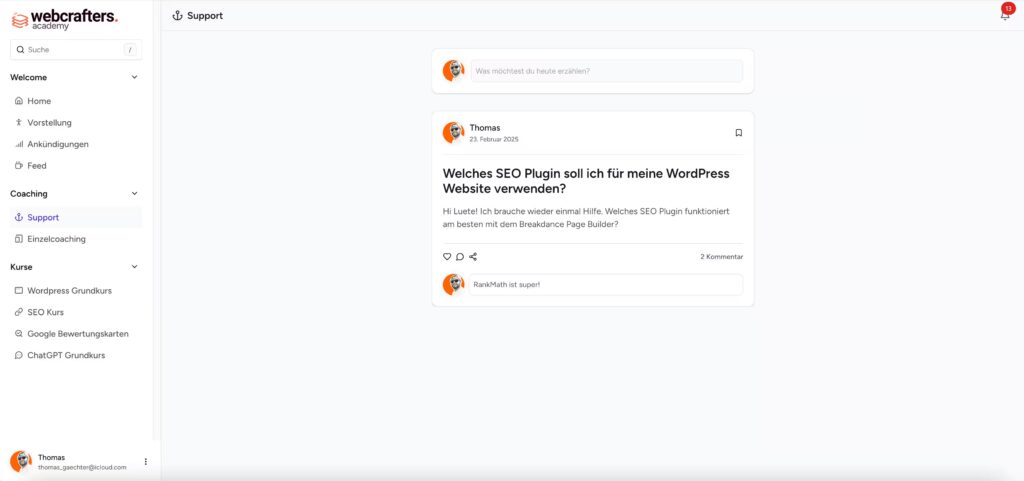Click Thomas's avatar in the post header

click(x=453, y=132)
